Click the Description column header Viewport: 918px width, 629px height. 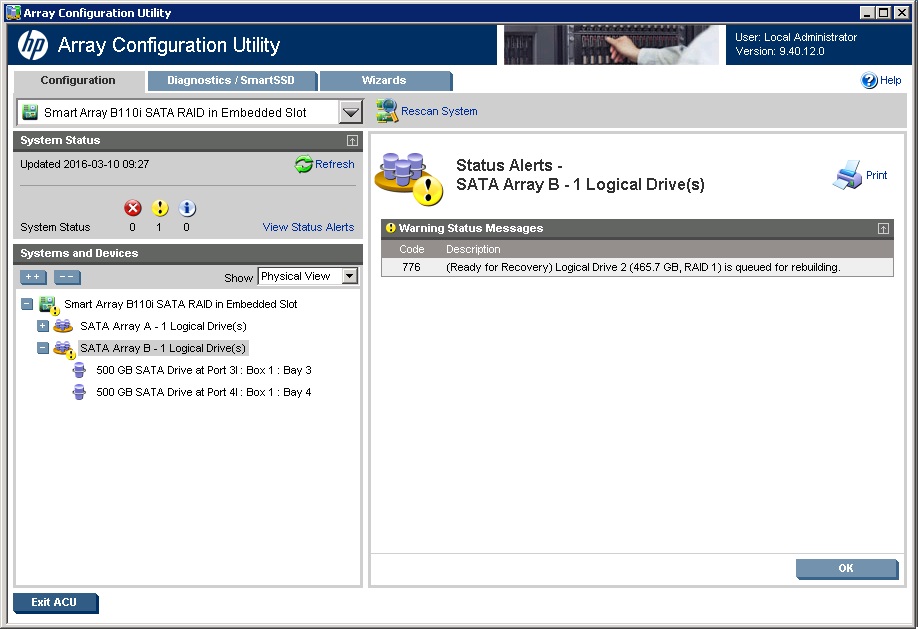473,249
